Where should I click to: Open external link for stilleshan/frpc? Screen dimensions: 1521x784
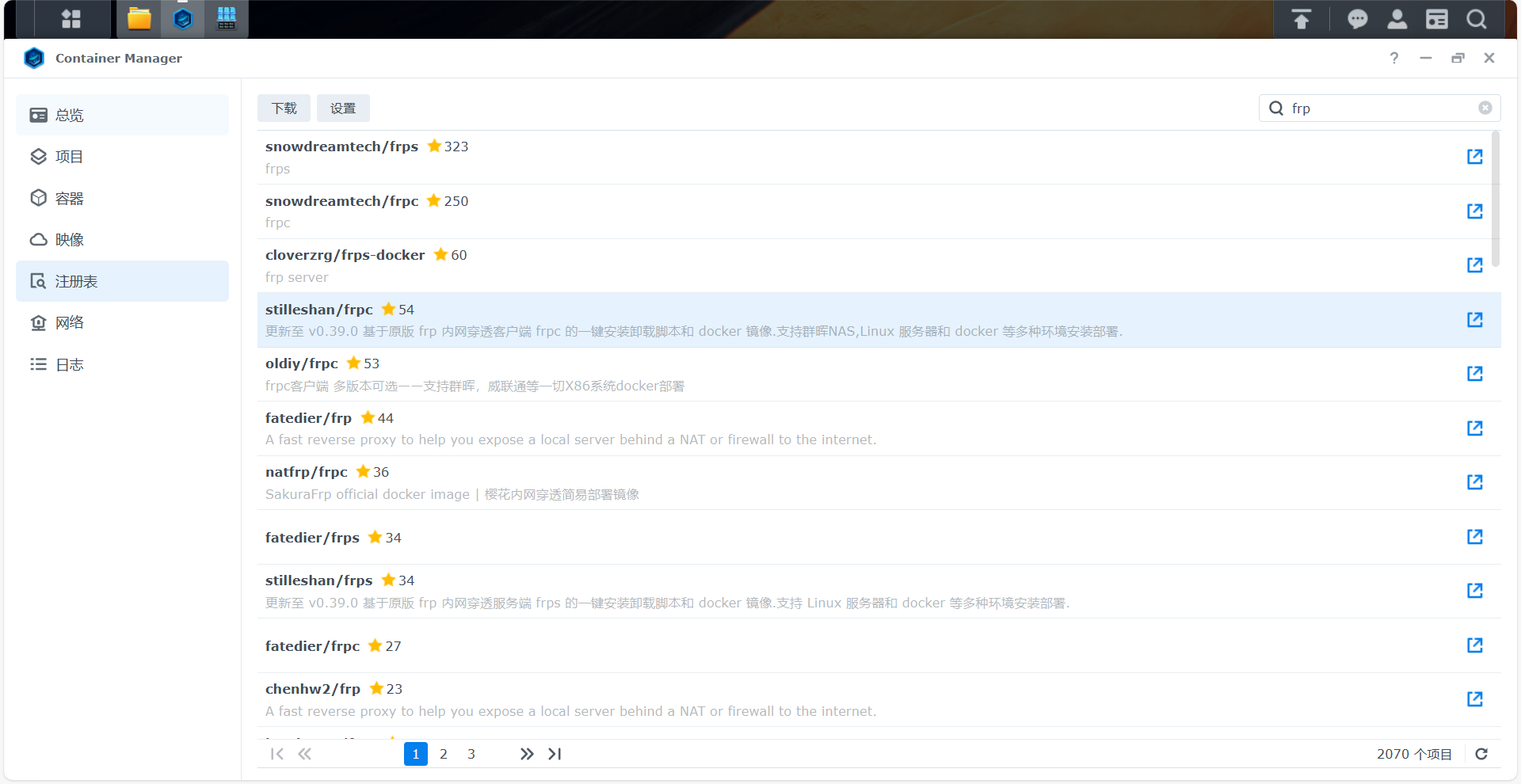(1474, 320)
